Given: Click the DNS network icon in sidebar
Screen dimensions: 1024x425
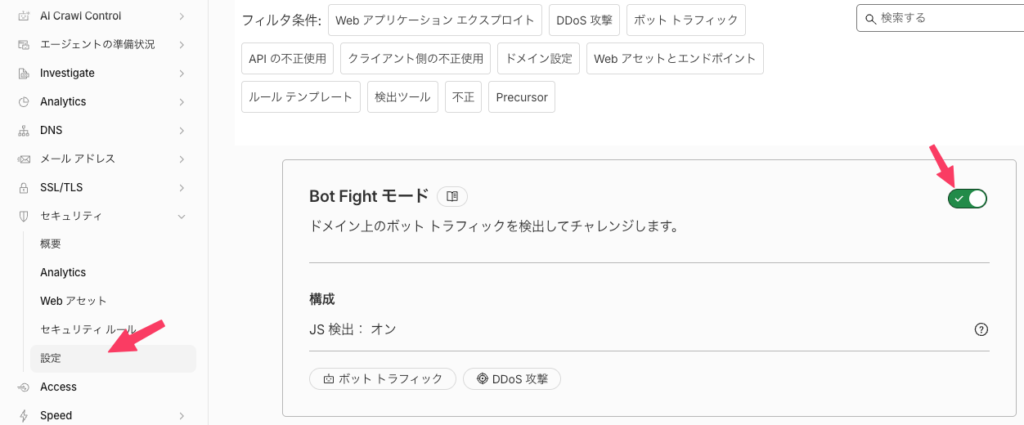Looking at the screenshot, I should pos(24,131).
